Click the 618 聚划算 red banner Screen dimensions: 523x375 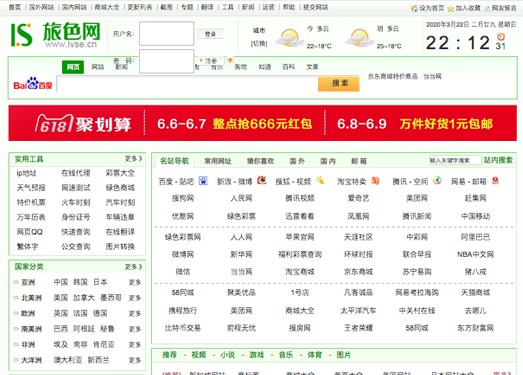[263, 123]
